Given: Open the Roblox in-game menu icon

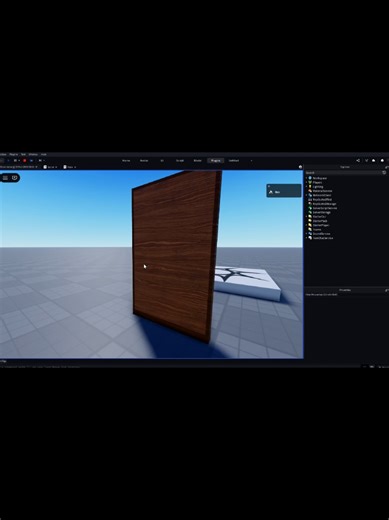Looking at the screenshot, I should pyautogui.click(x=5, y=178).
